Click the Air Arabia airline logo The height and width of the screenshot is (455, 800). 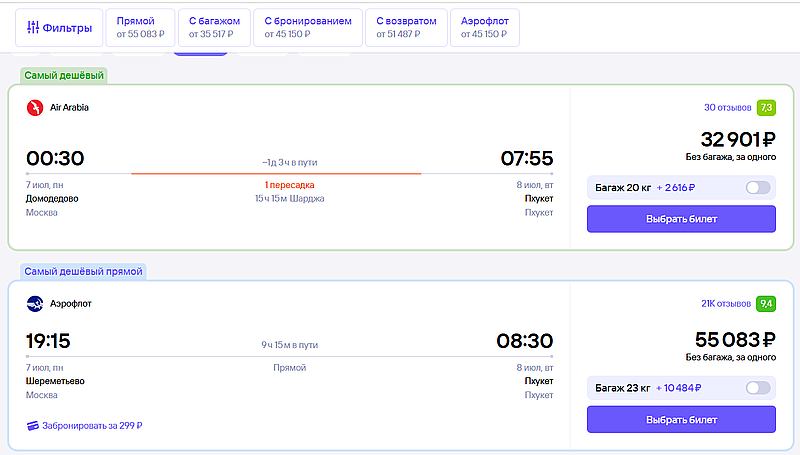tap(35, 108)
